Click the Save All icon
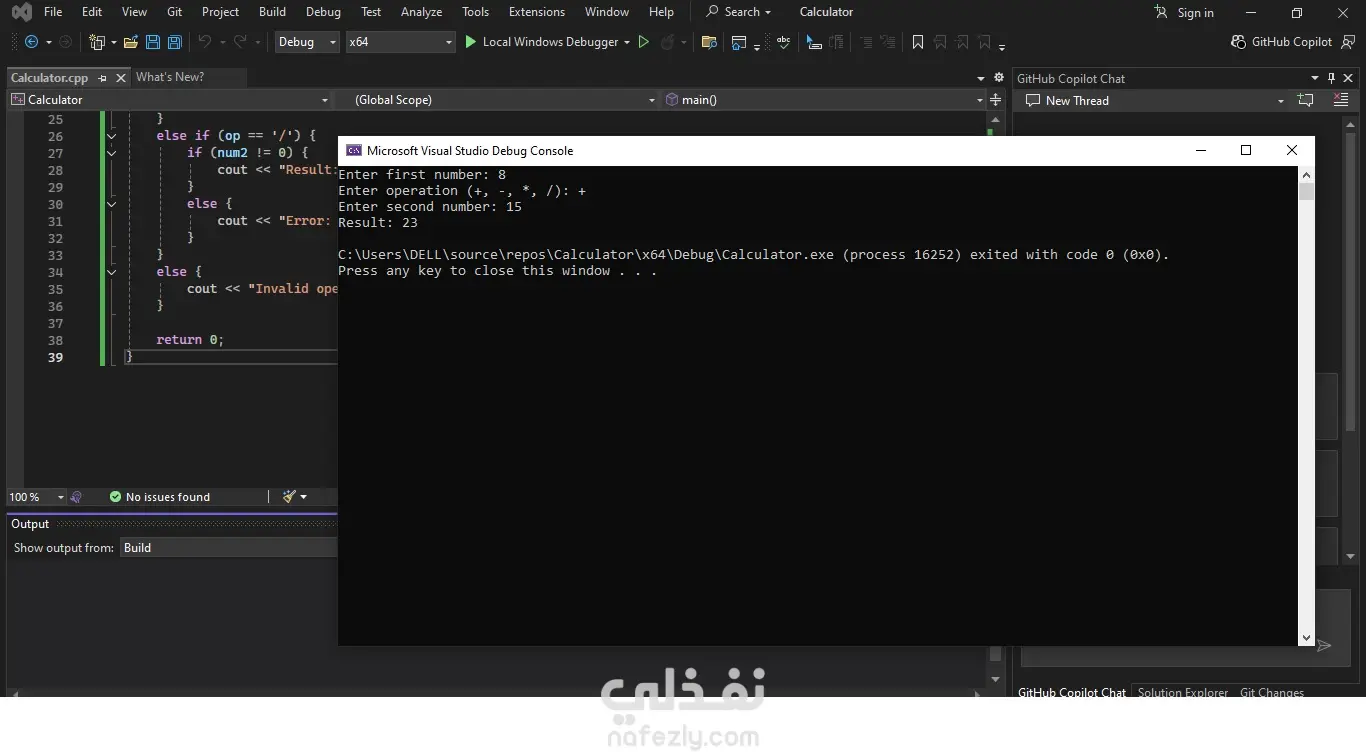This screenshot has height=752, width=1366. [x=174, y=42]
